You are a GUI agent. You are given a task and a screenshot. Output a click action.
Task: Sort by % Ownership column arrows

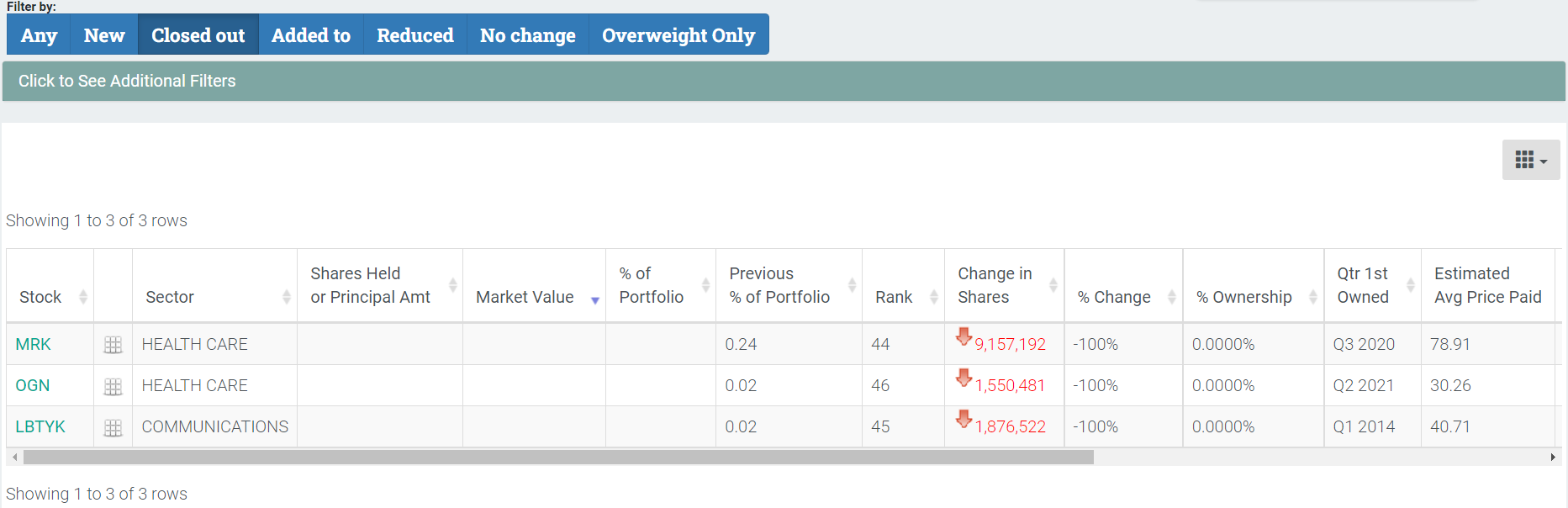(x=1312, y=297)
